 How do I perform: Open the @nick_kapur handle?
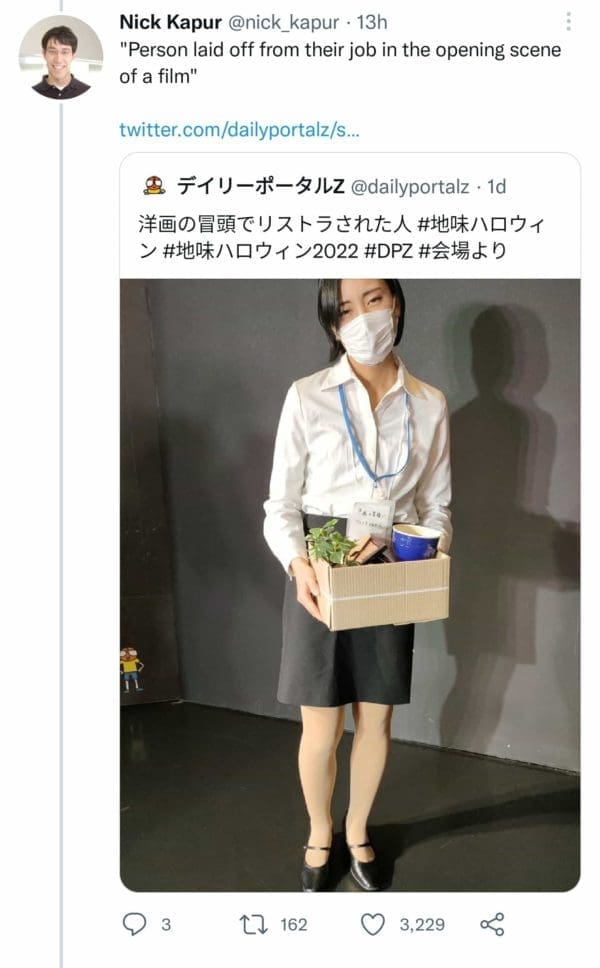(x=284, y=22)
